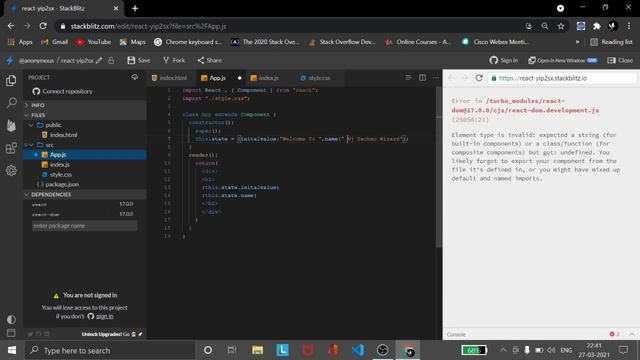Screen dimensions: 640x360
Task: Open the Console panel at preview bottom
Action: [456, 334]
